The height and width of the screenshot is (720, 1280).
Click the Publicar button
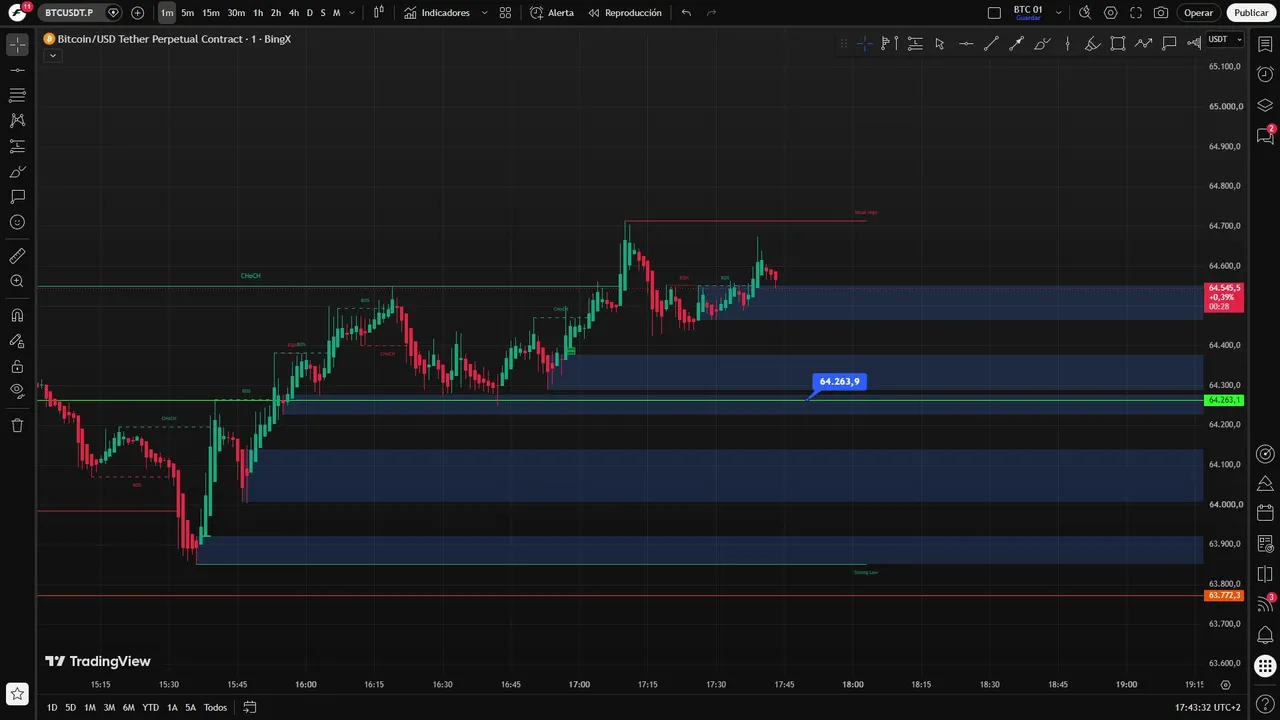click(x=1251, y=13)
